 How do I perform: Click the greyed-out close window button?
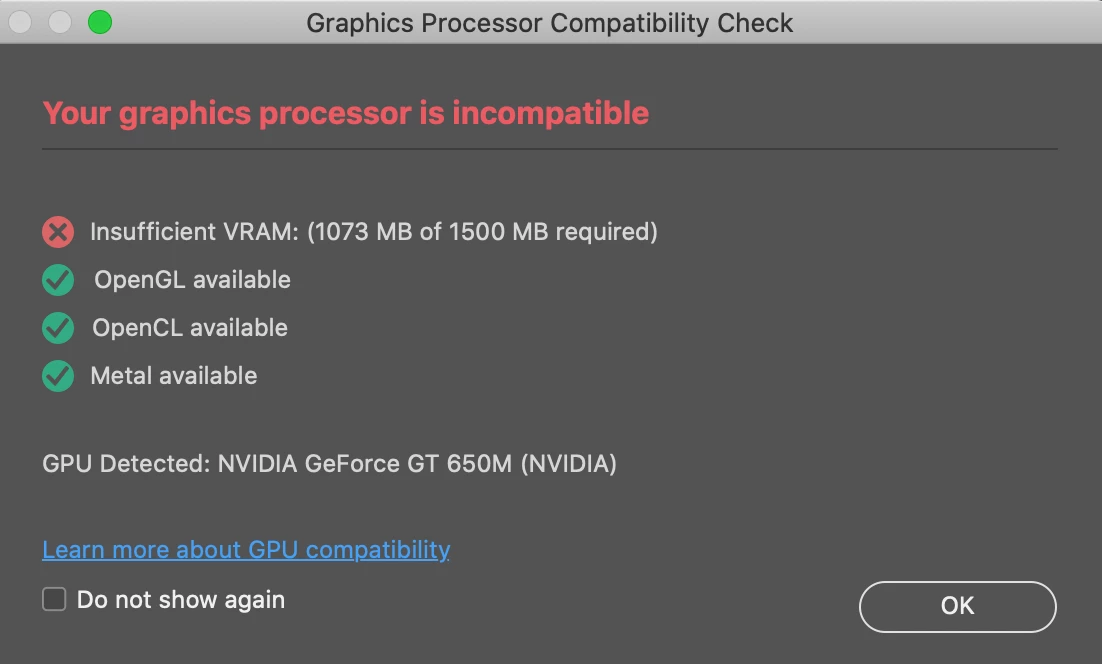coord(21,22)
